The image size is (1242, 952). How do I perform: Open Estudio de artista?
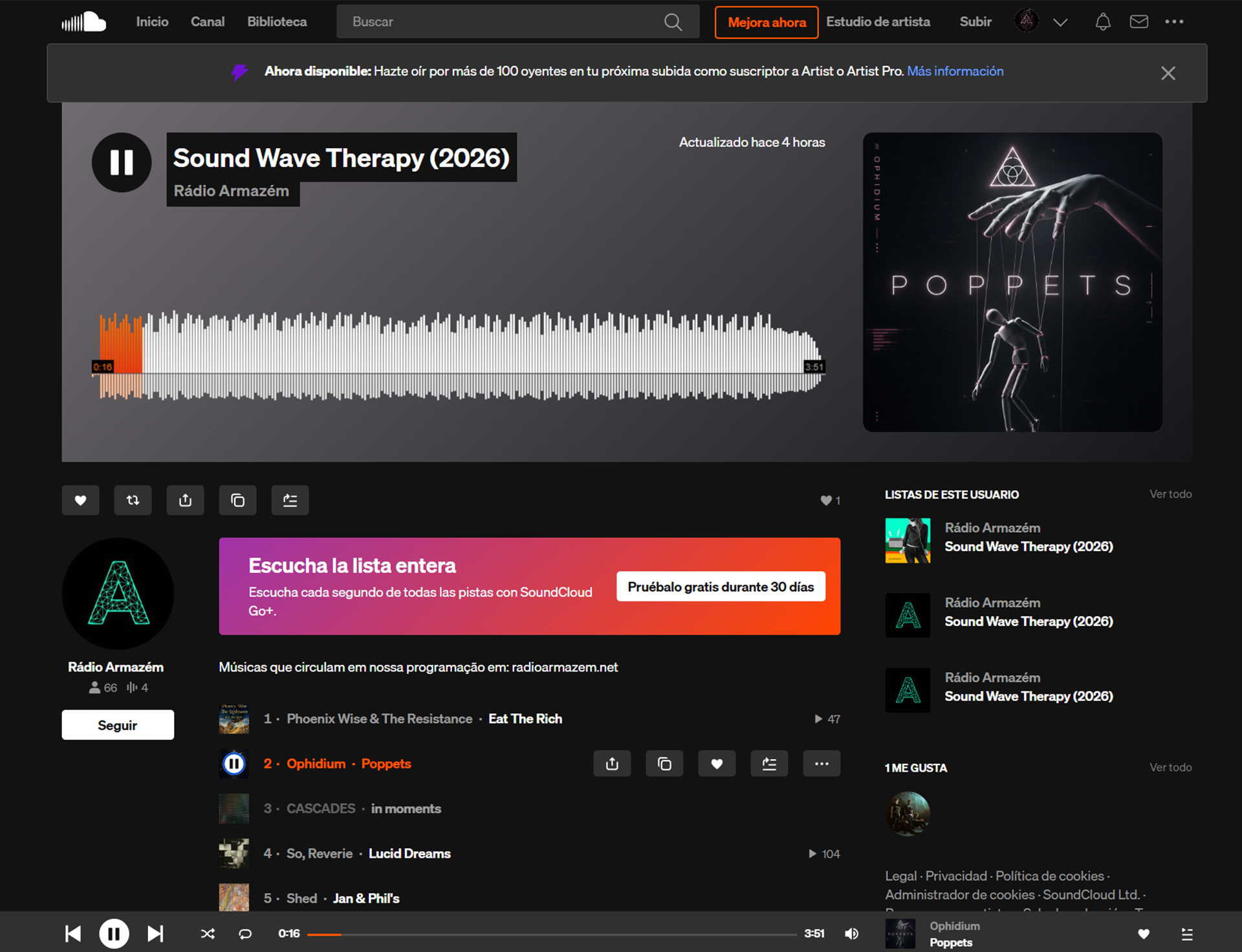[x=878, y=21]
